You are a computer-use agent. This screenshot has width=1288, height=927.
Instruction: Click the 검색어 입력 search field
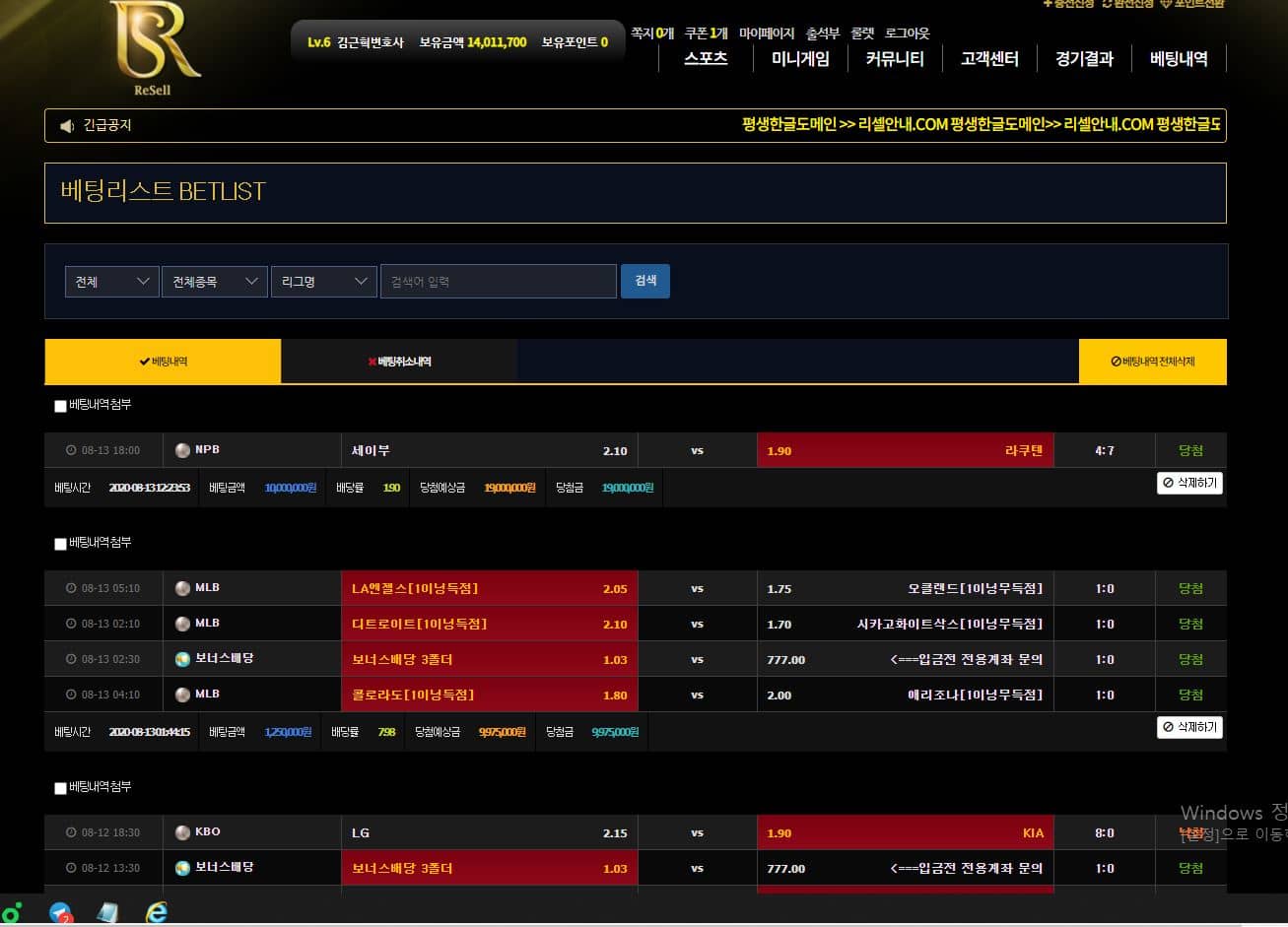(x=499, y=282)
